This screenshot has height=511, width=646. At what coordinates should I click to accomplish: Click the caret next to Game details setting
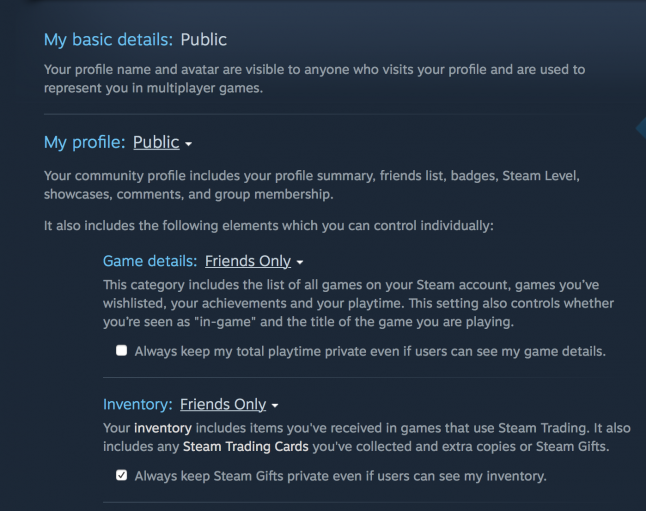300,263
